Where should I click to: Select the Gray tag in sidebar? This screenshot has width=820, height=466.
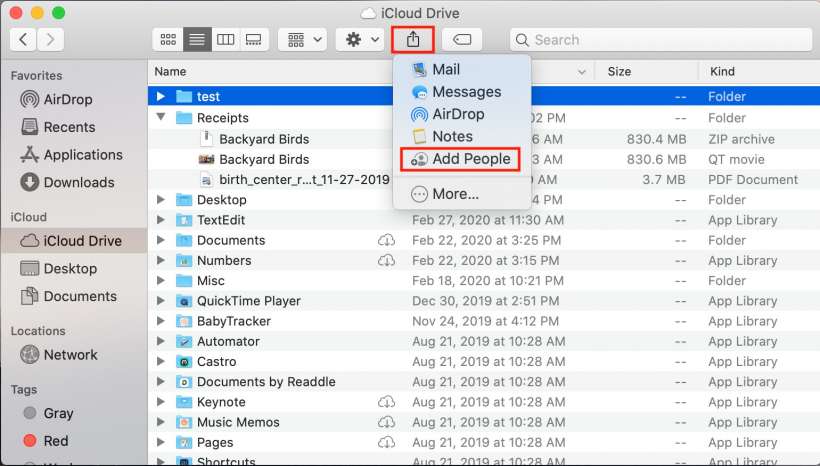coord(58,413)
